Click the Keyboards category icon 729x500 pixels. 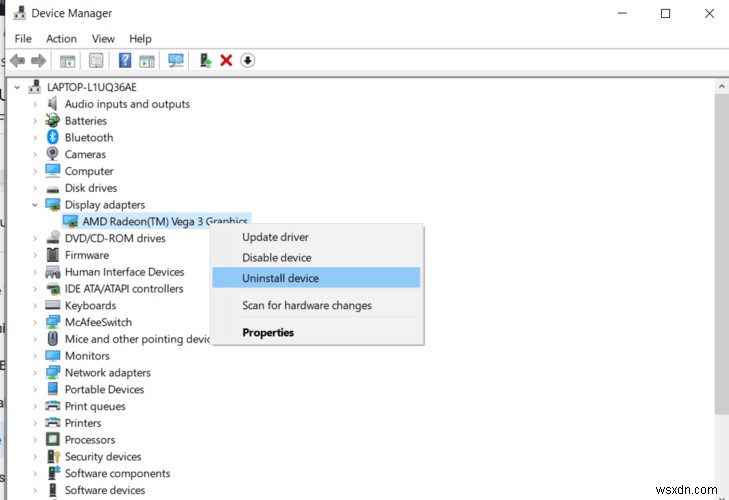pyautogui.click(x=53, y=305)
